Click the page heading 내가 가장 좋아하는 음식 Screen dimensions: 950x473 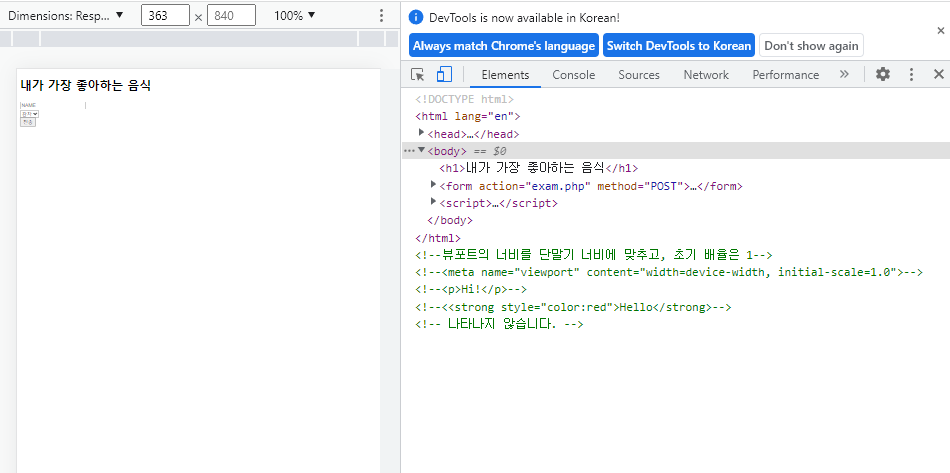tap(85, 85)
